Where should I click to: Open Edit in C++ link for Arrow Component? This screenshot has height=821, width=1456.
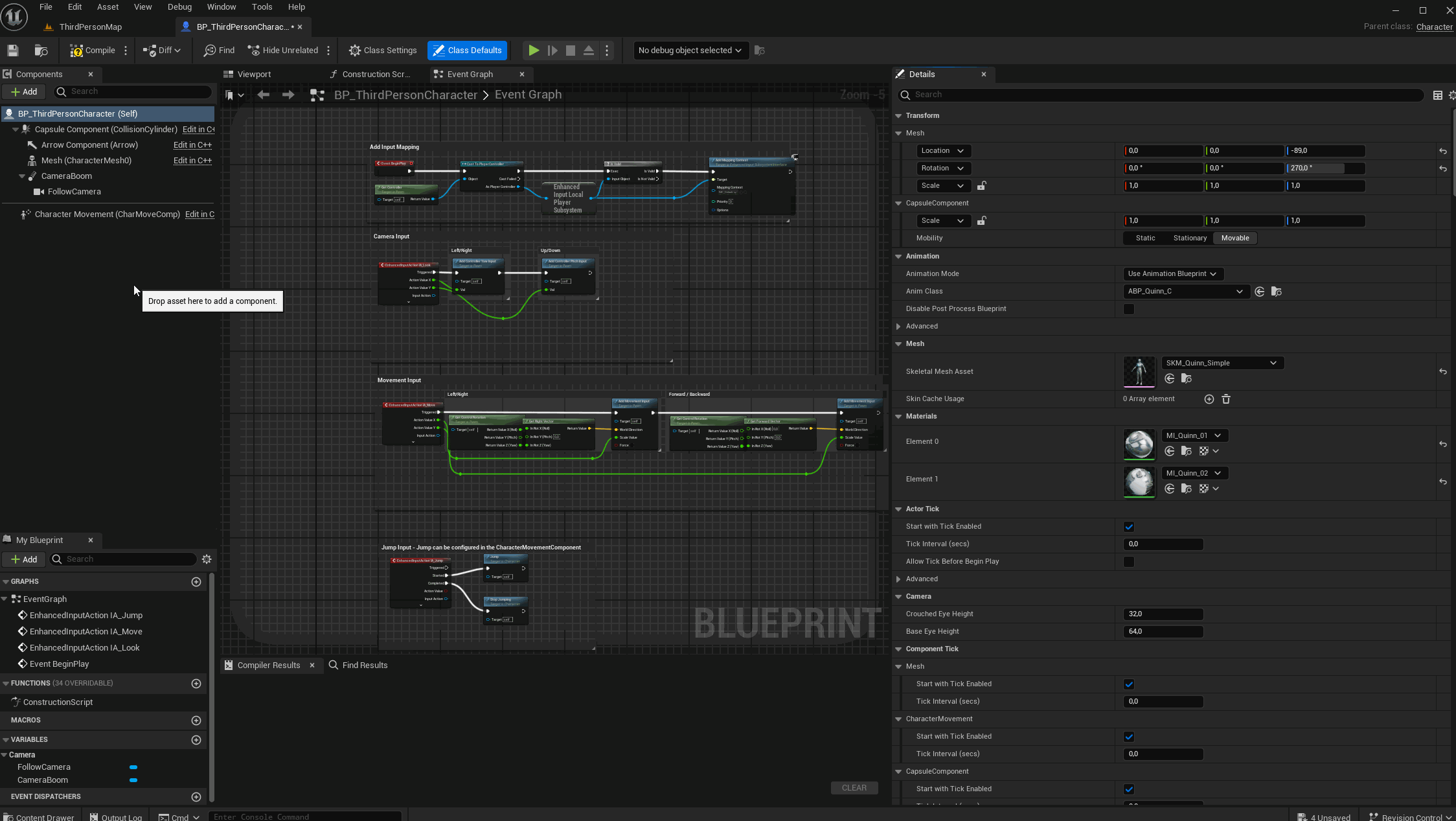pos(192,145)
